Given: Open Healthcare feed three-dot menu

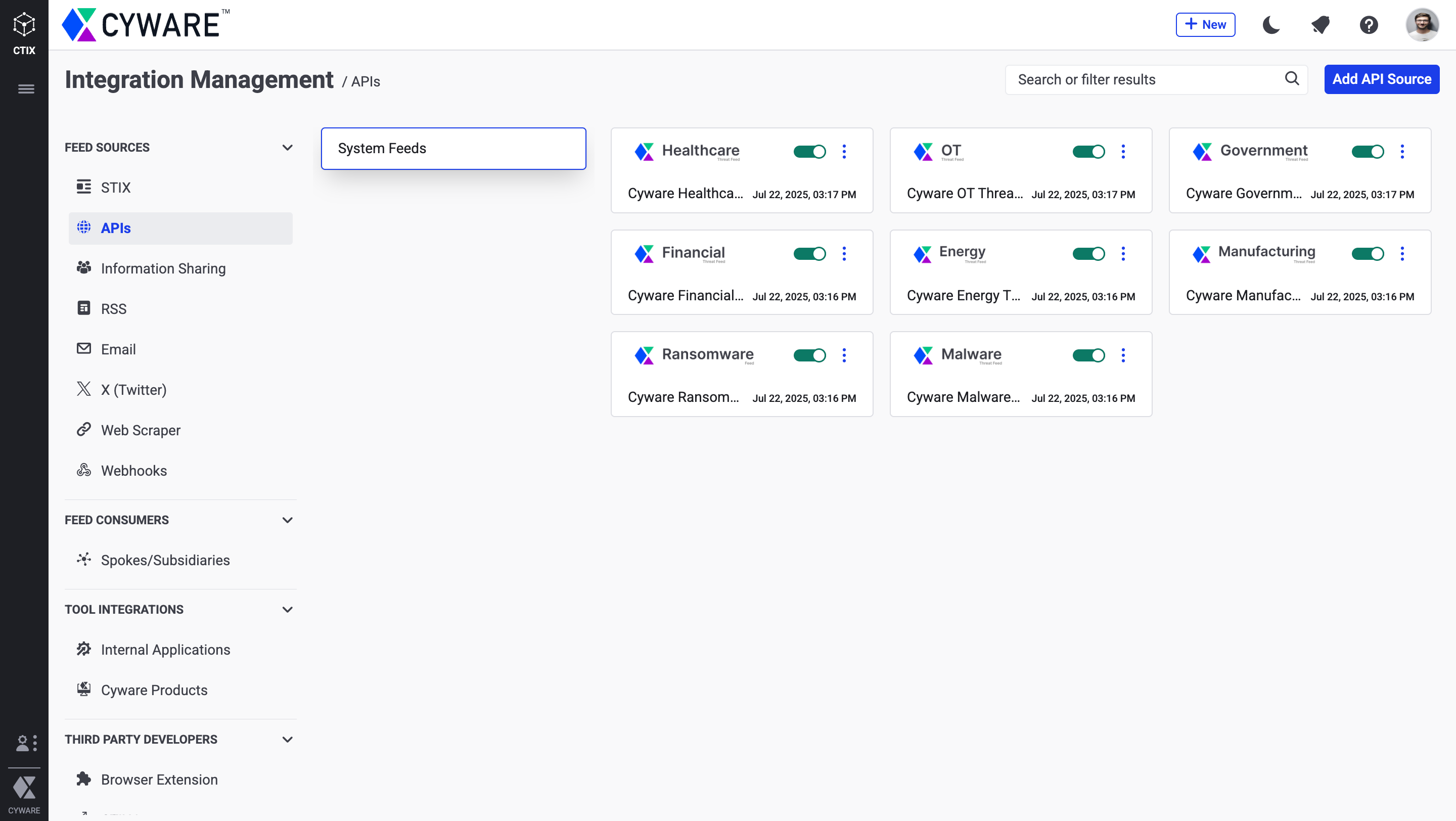Looking at the screenshot, I should [x=844, y=152].
